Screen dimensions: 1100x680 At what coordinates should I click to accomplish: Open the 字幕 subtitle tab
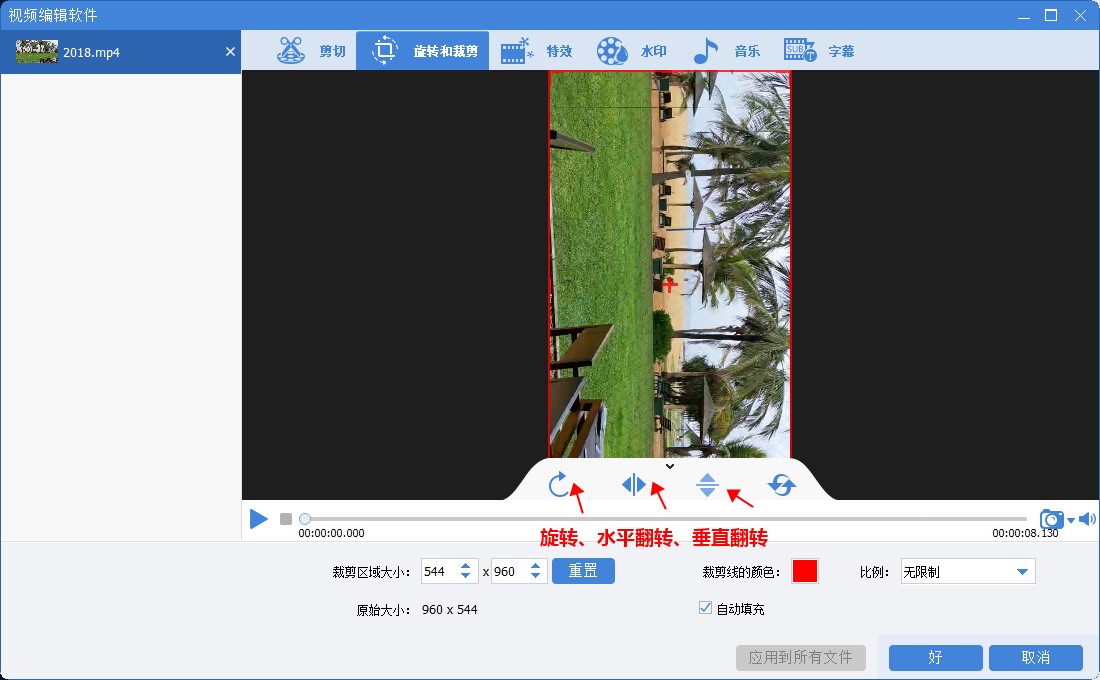(x=819, y=51)
